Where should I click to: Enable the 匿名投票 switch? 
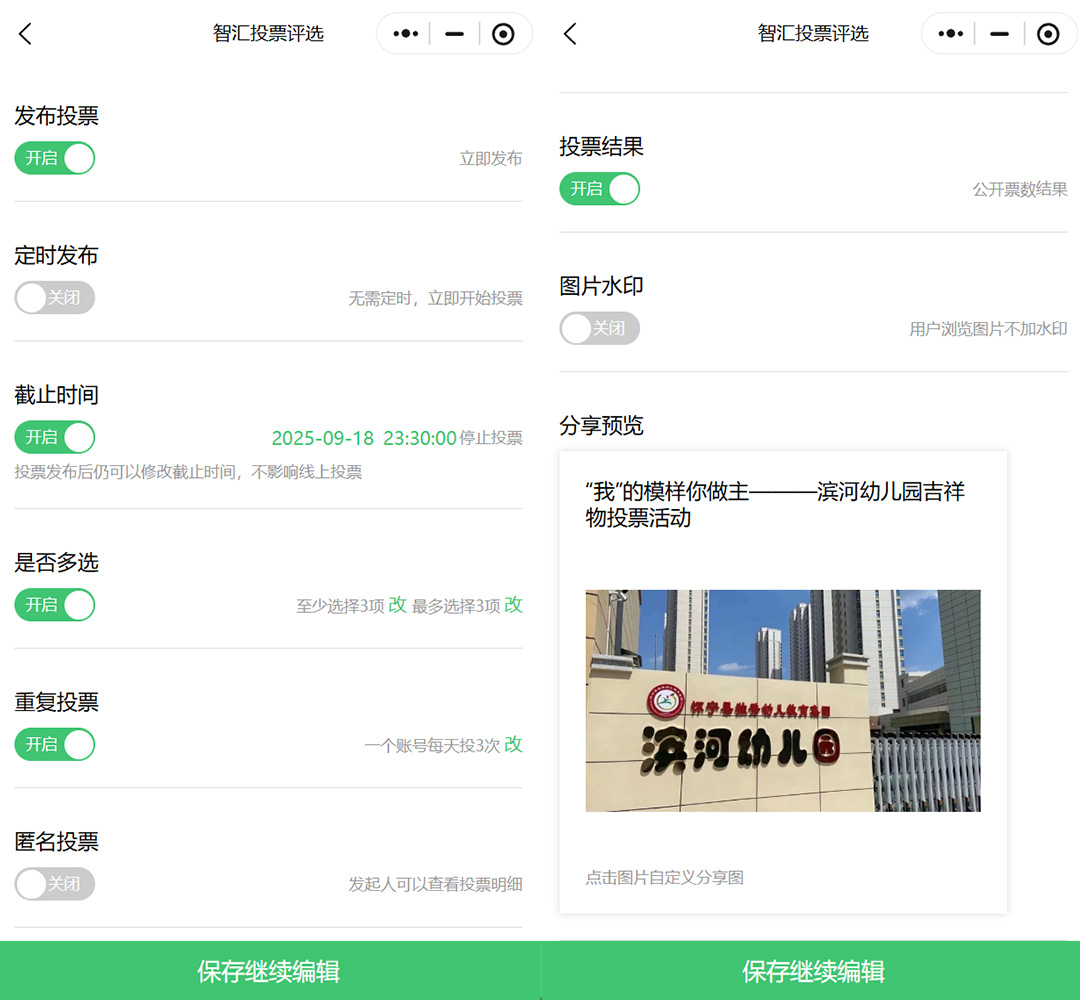[55, 884]
